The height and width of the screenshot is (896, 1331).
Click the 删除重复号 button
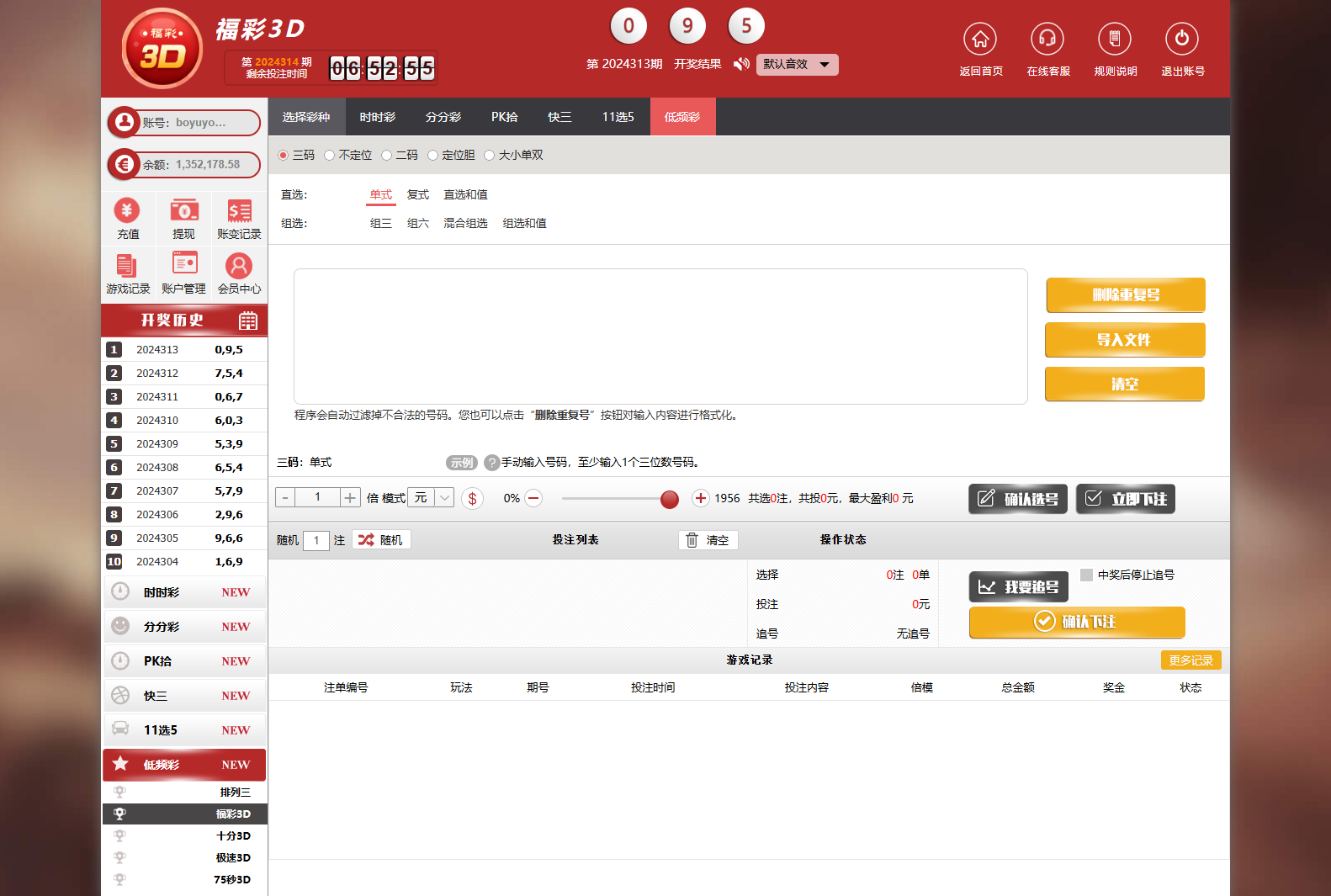[1125, 295]
